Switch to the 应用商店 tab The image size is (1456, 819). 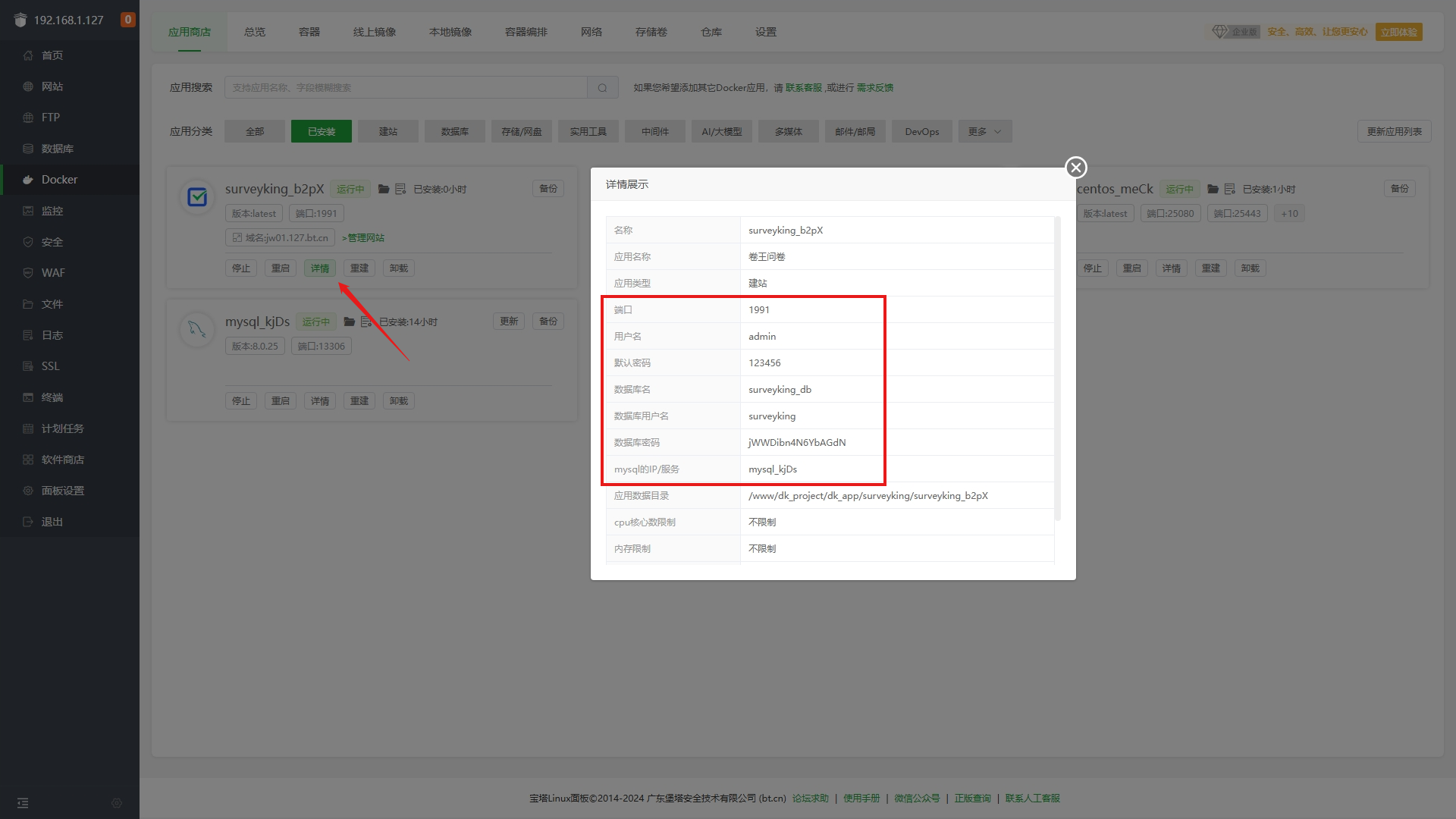click(x=190, y=32)
